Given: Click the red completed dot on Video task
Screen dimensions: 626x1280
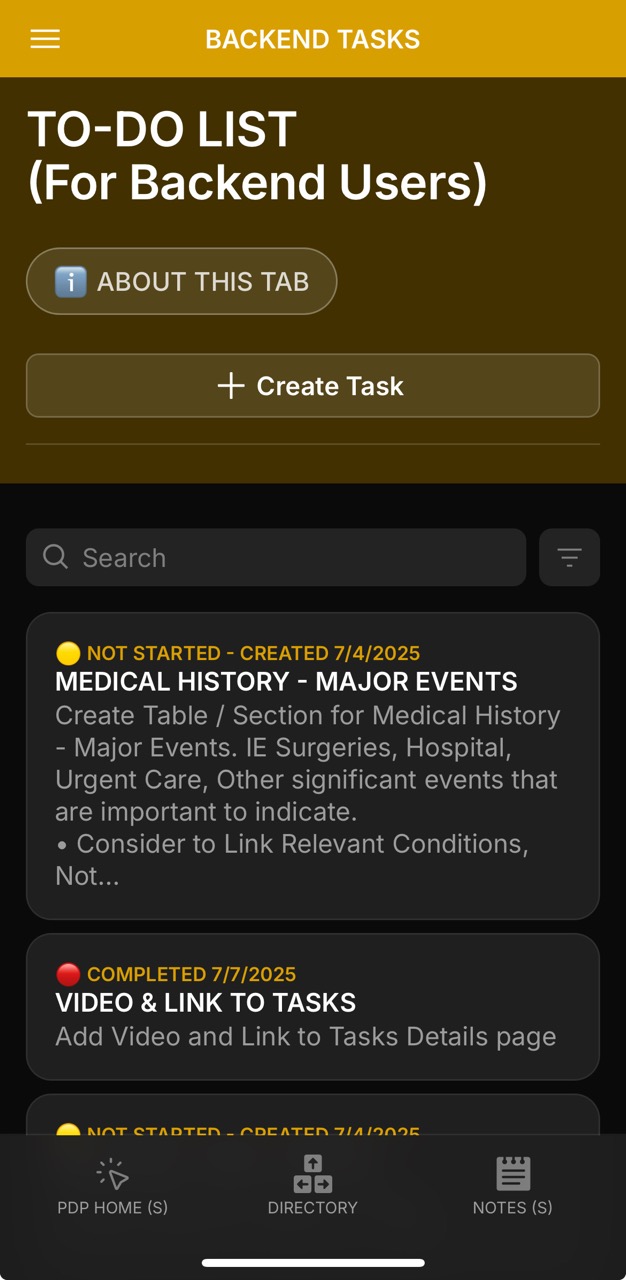Looking at the screenshot, I should 66,974.
